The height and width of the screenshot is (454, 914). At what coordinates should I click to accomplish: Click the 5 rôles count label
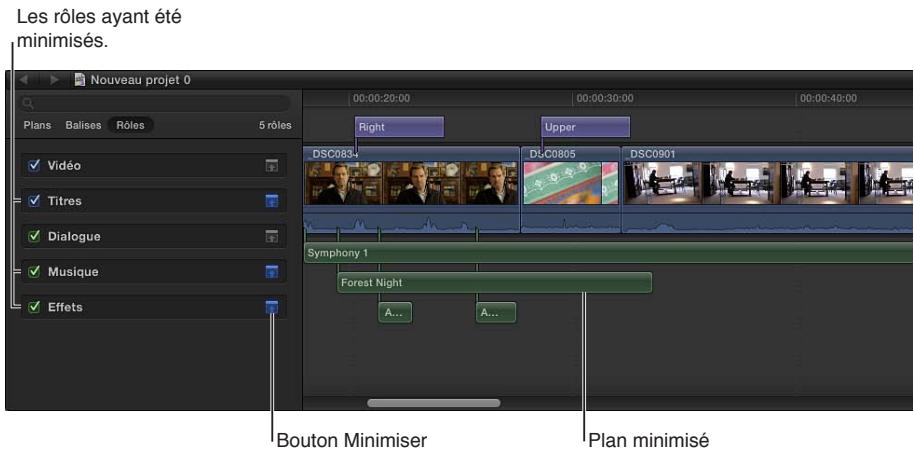coord(275,125)
